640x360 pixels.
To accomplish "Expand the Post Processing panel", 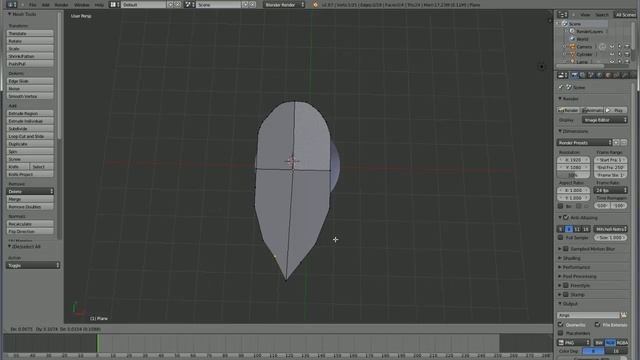I will tap(579, 276).
